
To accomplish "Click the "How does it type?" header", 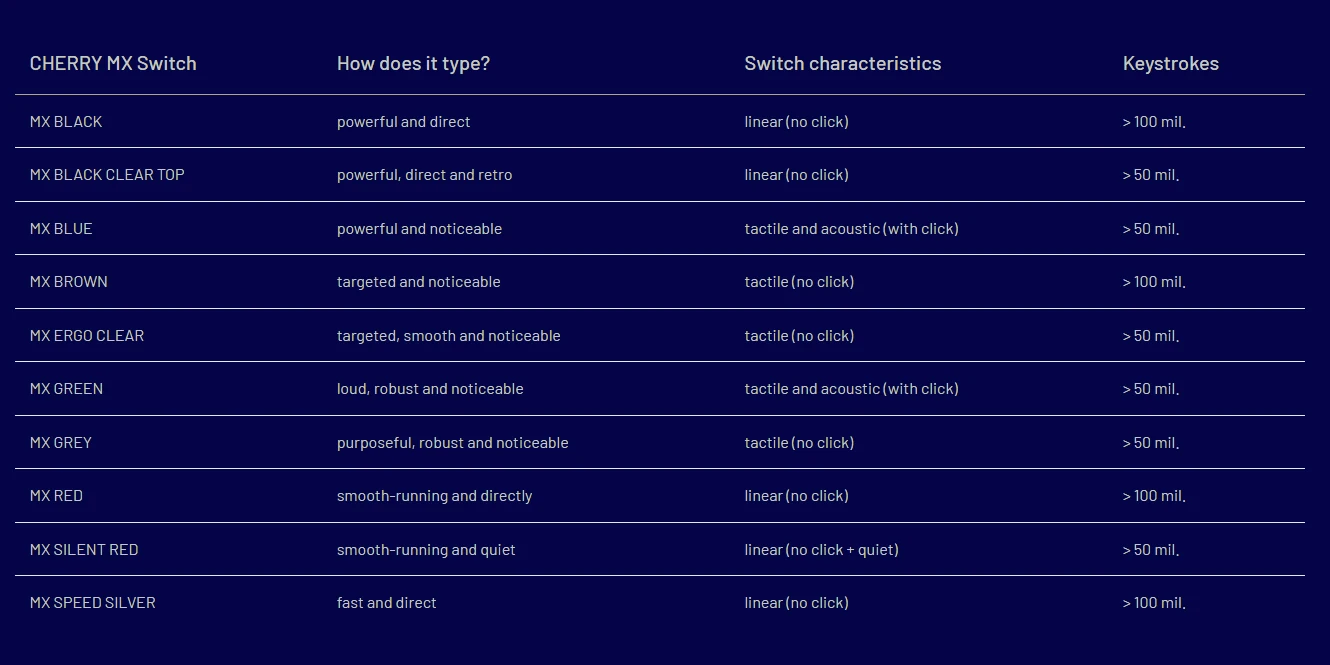I will [x=413, y=63].
